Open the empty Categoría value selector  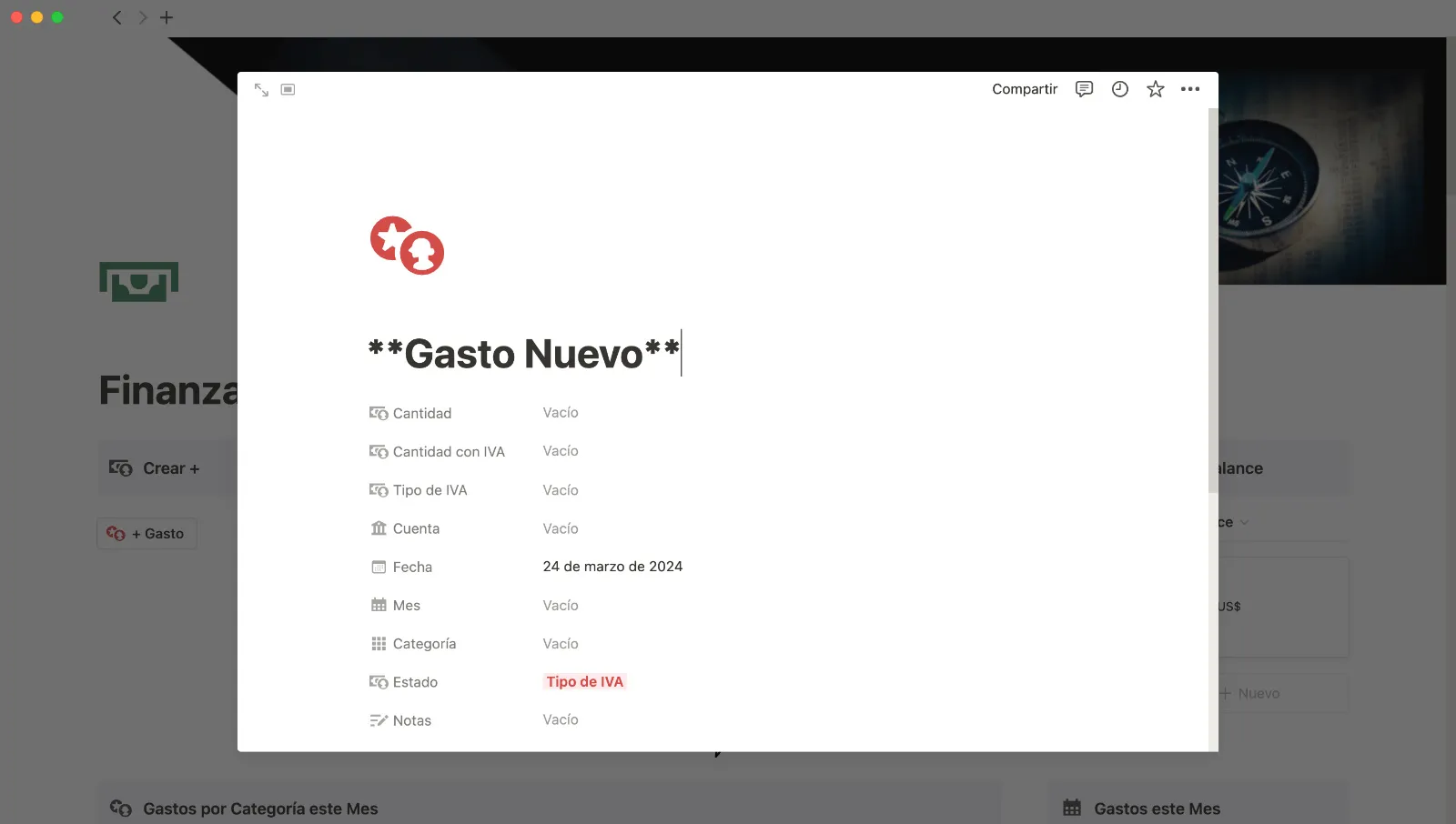(561, 644)
